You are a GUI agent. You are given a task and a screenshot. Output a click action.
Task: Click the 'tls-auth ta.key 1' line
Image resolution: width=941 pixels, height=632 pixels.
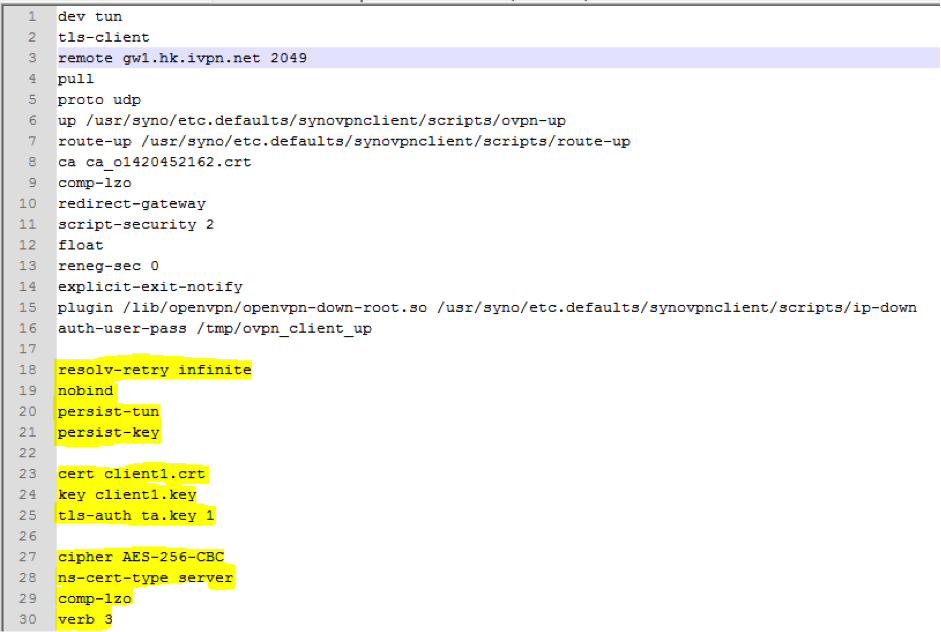[136, 516]
